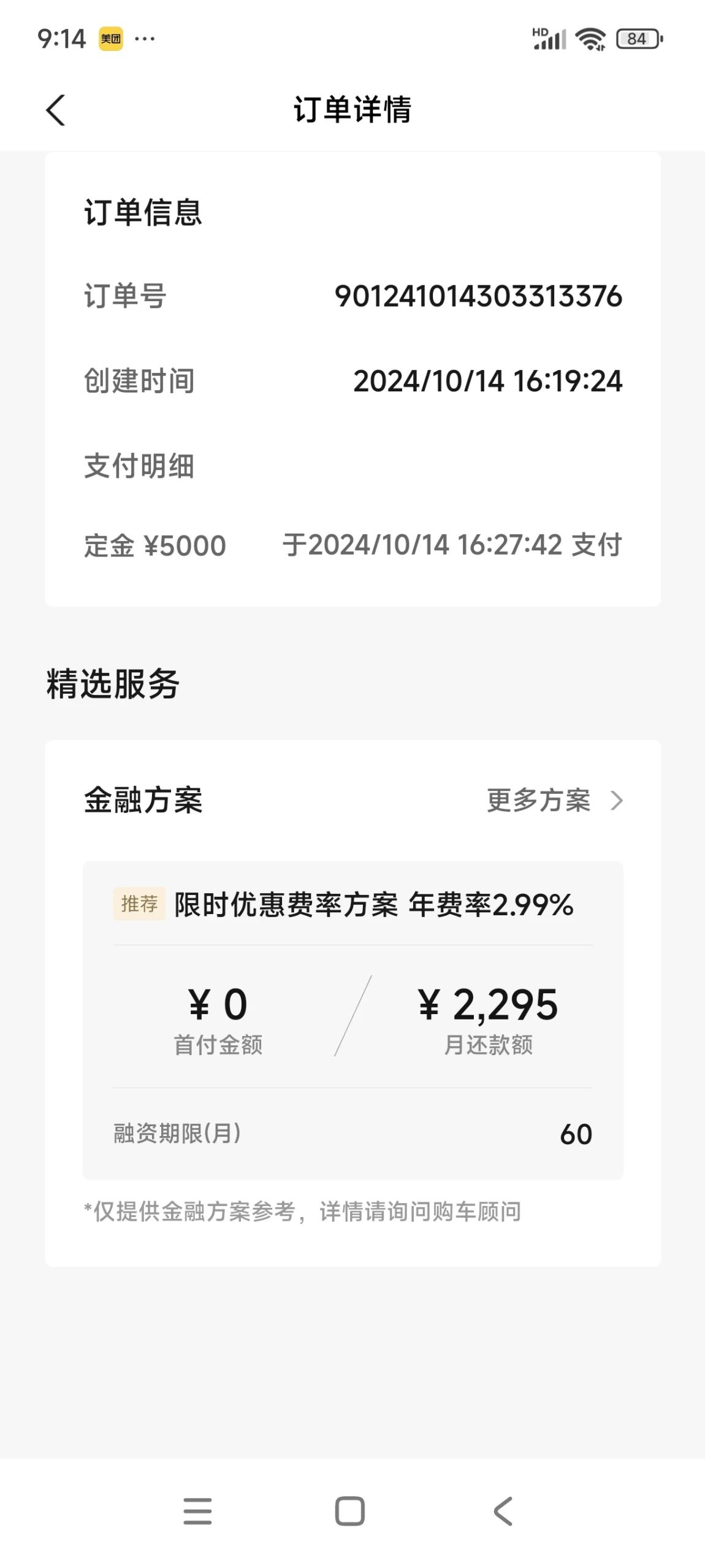Tap the battery indicator showing 84
This screenshot has width=705, height=1568.
click(x=639, y=39)
